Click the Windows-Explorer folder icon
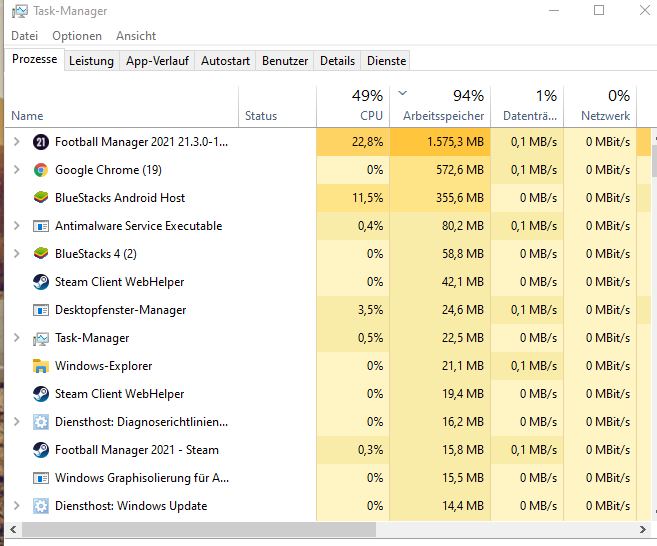Image resolution: width=657 pixels, height=546 pixels. coord(41,366)
